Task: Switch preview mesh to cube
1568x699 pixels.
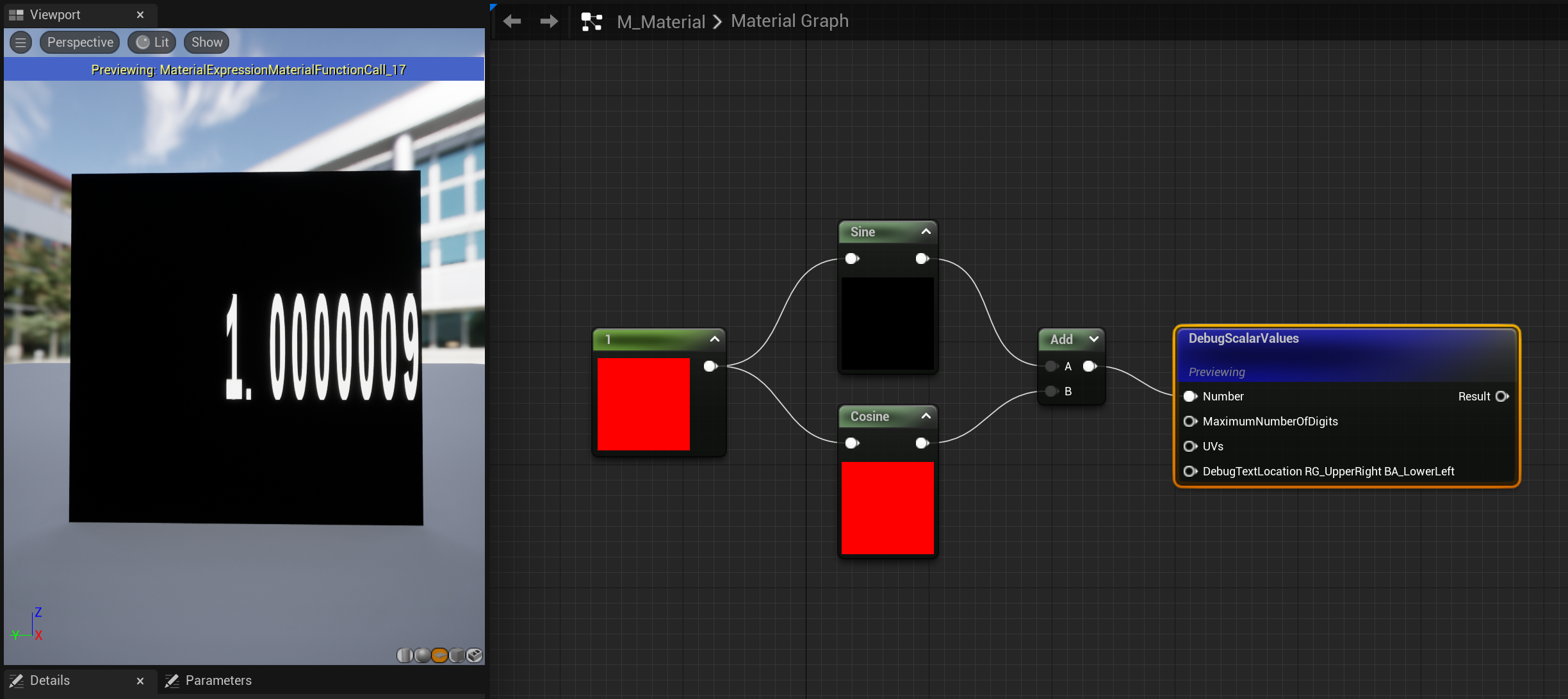Action: point(457,655)
